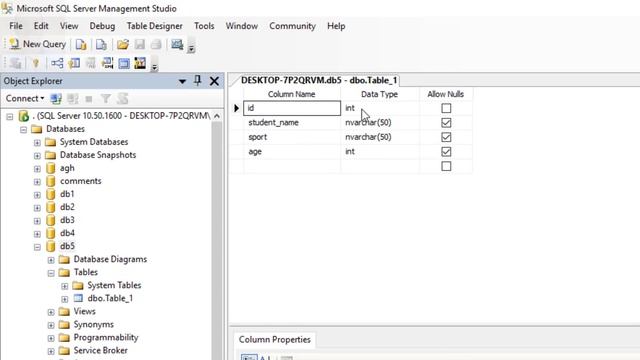Toggle Allow Nulls checkbox for id column
This screenshot has width=640, height=360.
tap(446, 108)
